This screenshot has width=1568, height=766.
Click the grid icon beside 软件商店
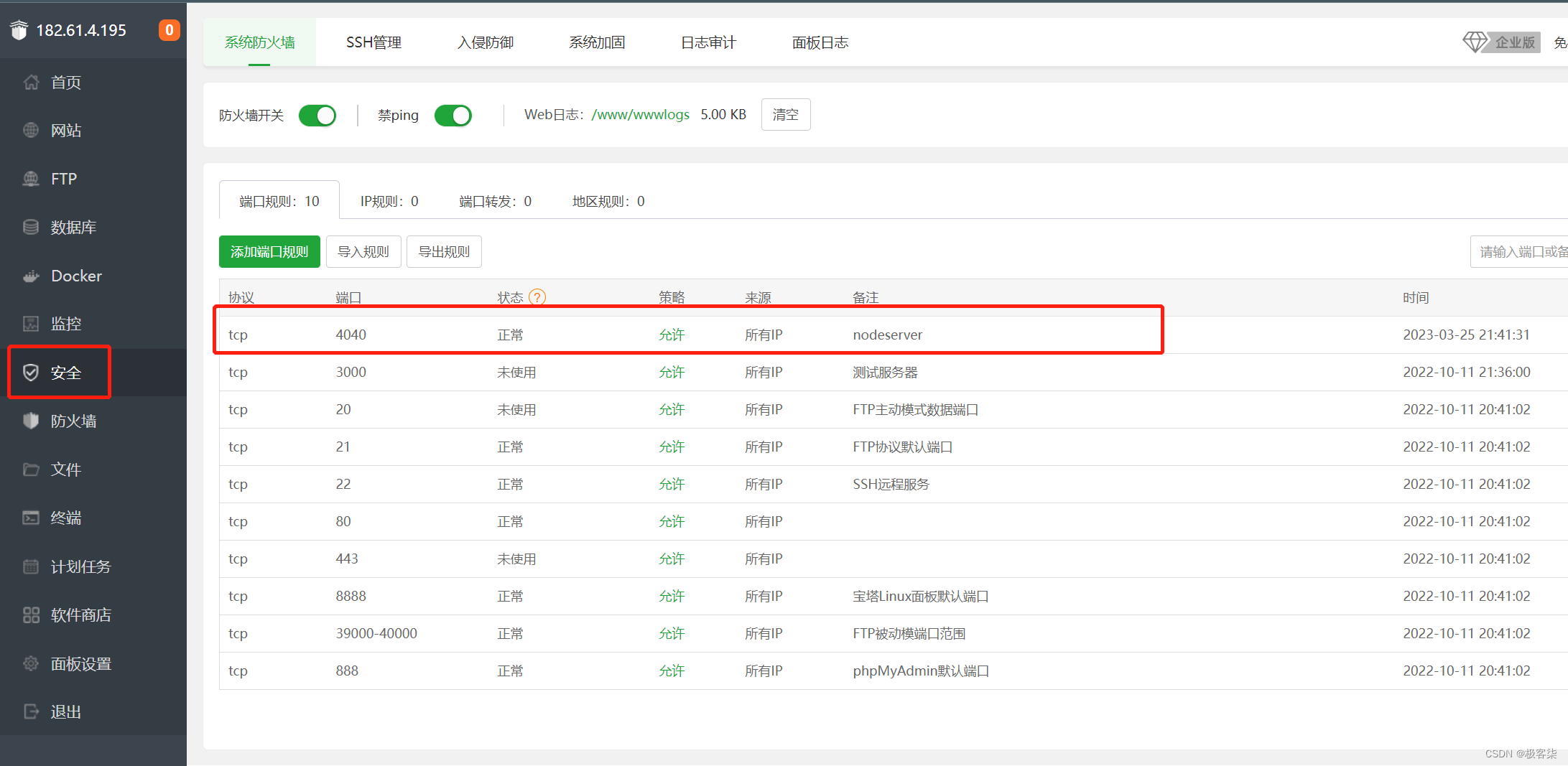tap(31, 615)
